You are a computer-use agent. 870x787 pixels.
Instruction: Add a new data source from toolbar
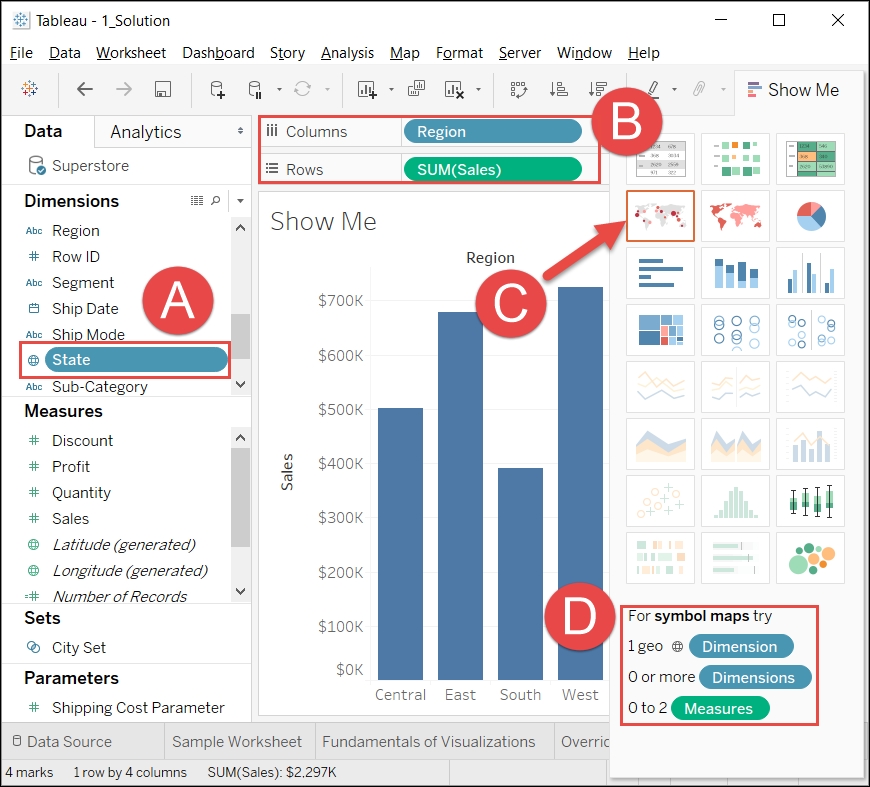(217, 89)
